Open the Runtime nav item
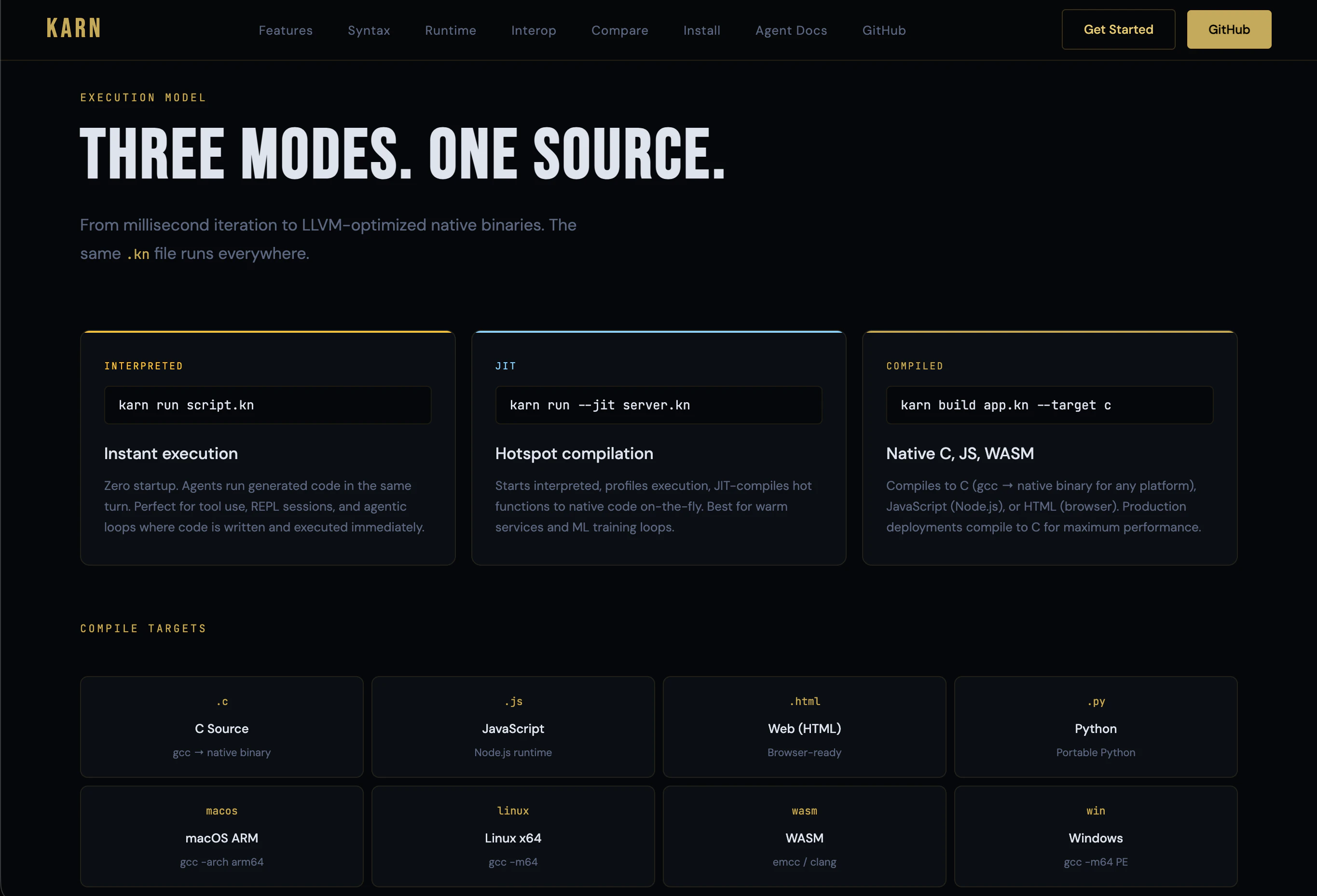 click(451, 30)
